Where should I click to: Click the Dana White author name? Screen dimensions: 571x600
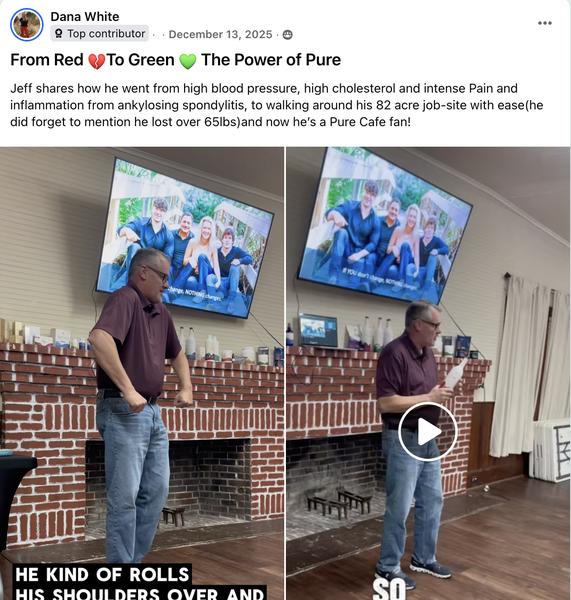point(85,16)
